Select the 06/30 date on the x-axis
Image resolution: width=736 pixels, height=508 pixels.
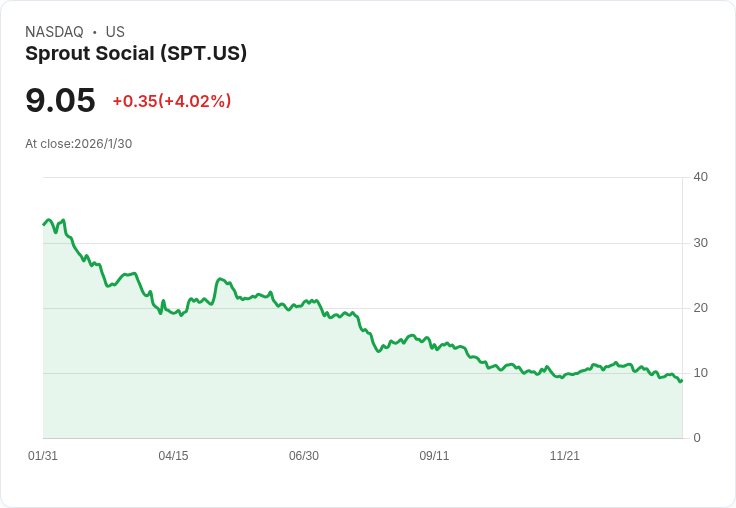[x=304, y=456]
